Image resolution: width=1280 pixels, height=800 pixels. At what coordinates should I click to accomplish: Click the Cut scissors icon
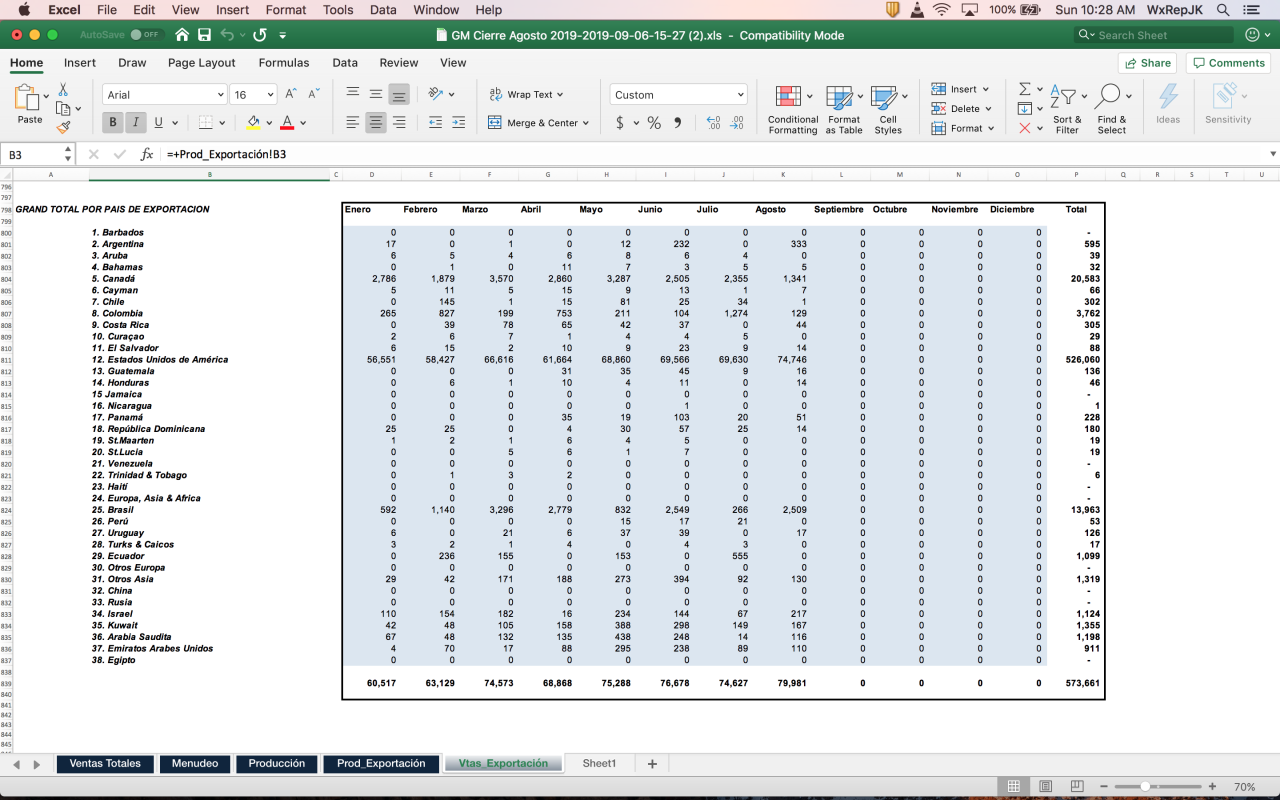pyautogui.click(x=64, y=90)
